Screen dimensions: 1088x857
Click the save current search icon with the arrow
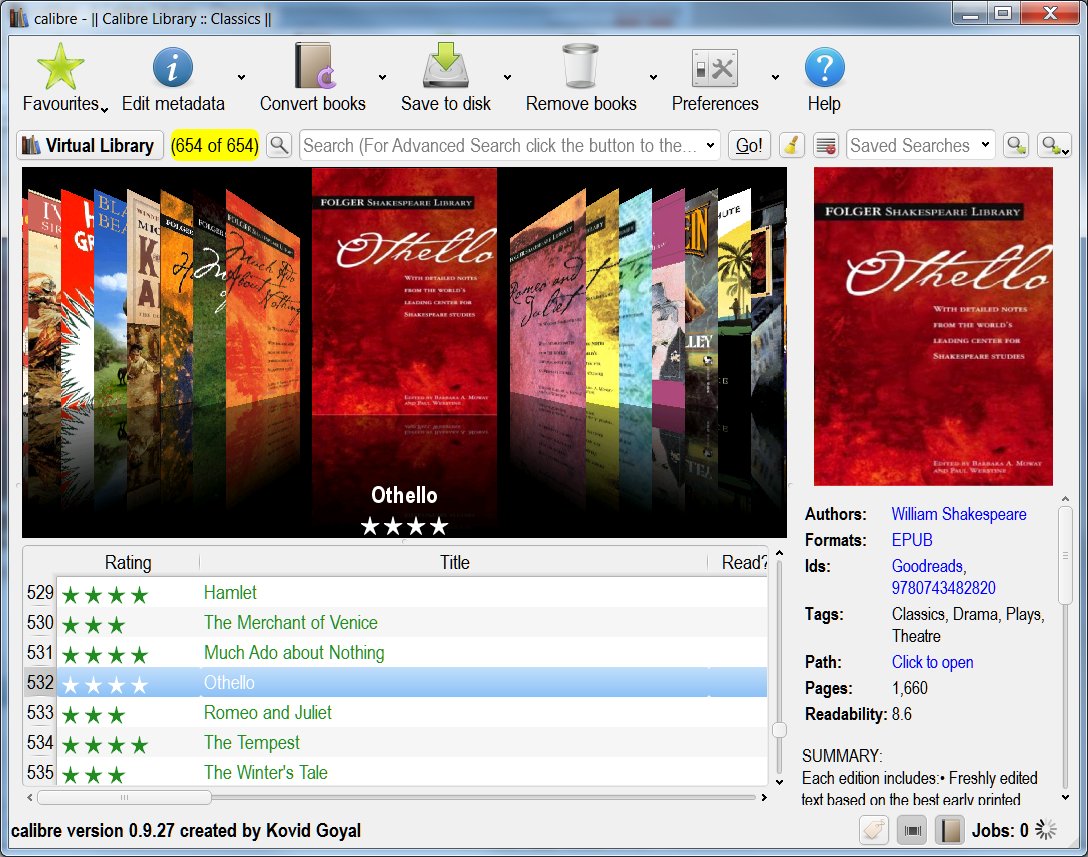click(1054, 145)
